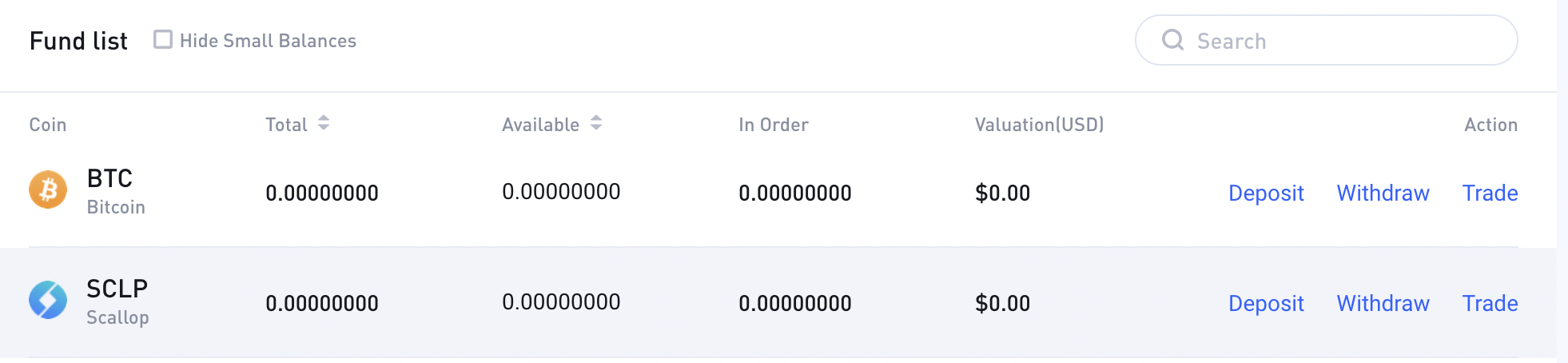Viewport: 1568px width, 363px height.
Task: Enable Hide Small Balances checkbox
Action: [x=163, y=39]
